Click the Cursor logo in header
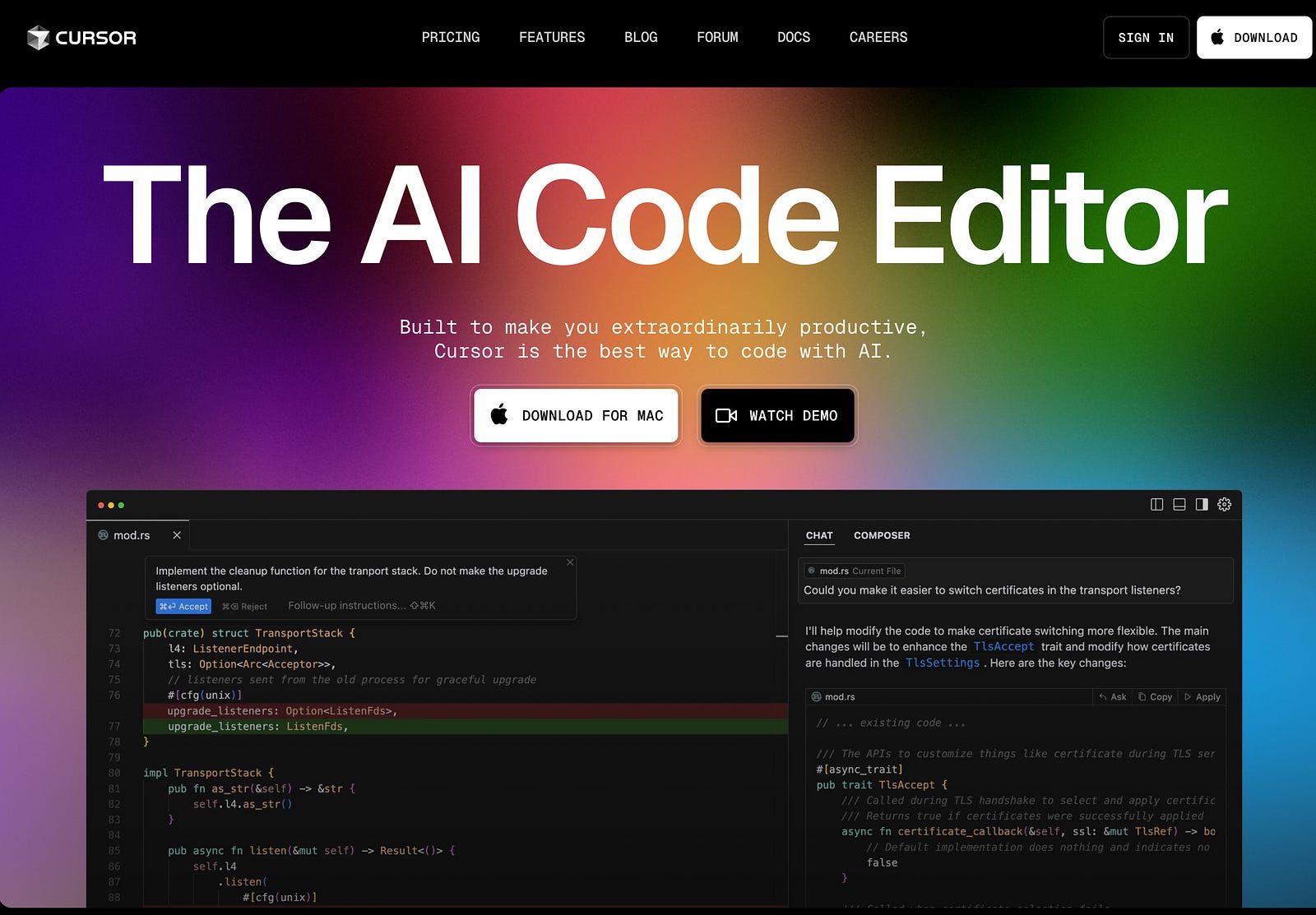 coord(81,38)
